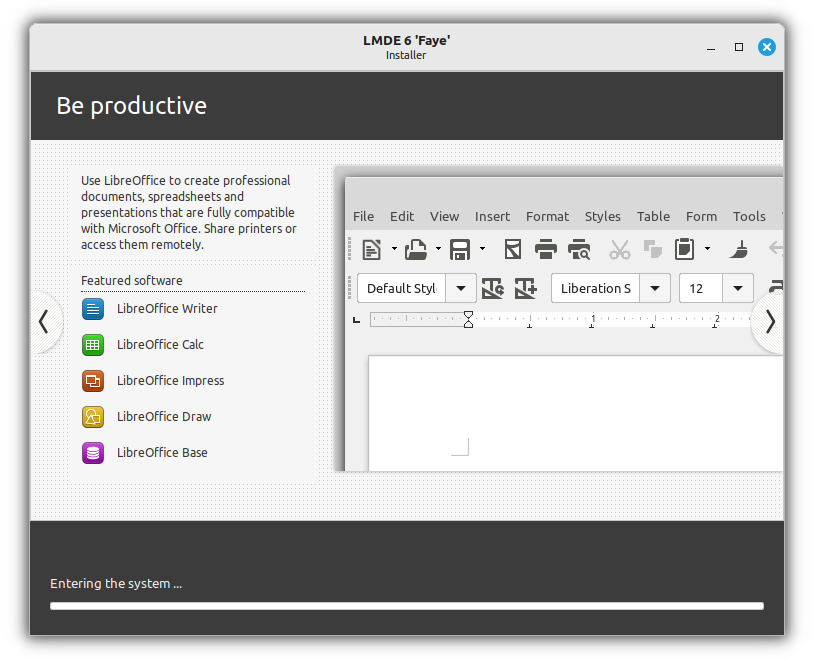Open the Print Preview tool

579,248
